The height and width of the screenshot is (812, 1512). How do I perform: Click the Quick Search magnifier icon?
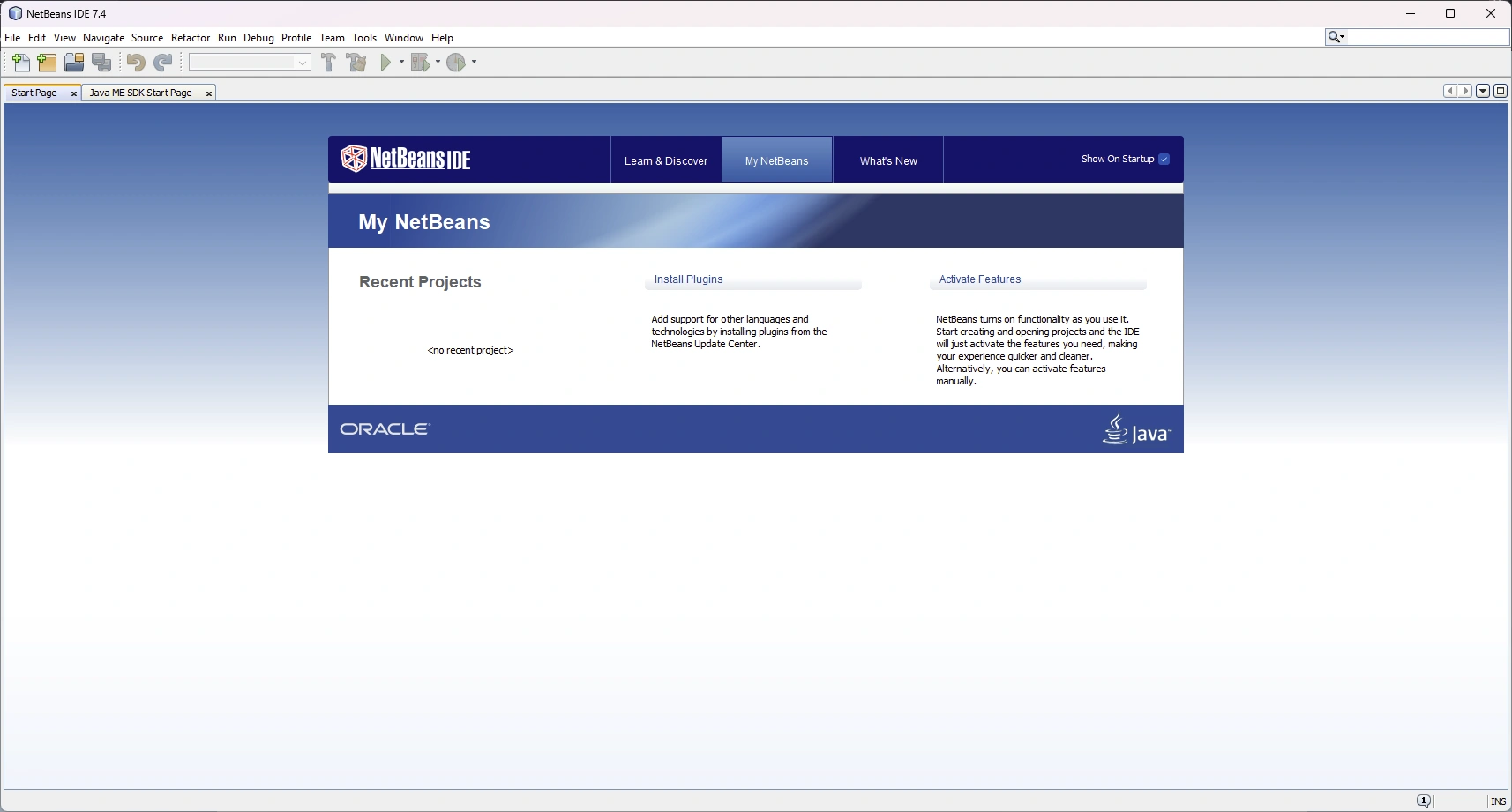point(1336,37)
